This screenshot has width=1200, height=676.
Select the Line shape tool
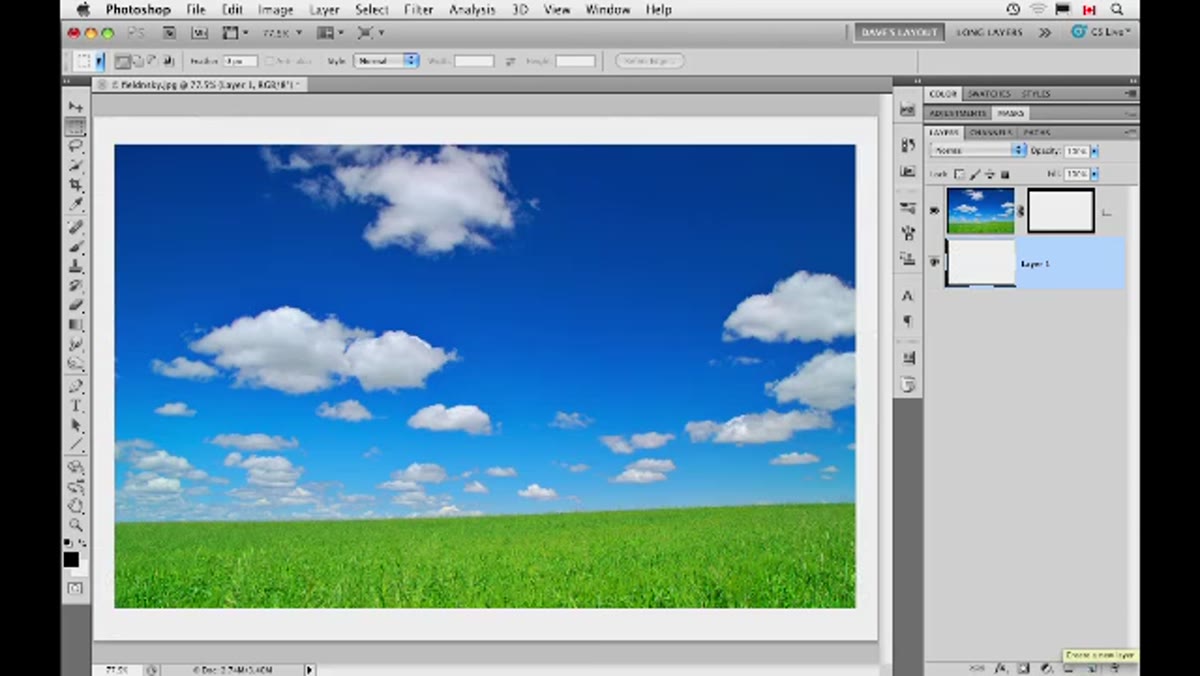(76, 446)
